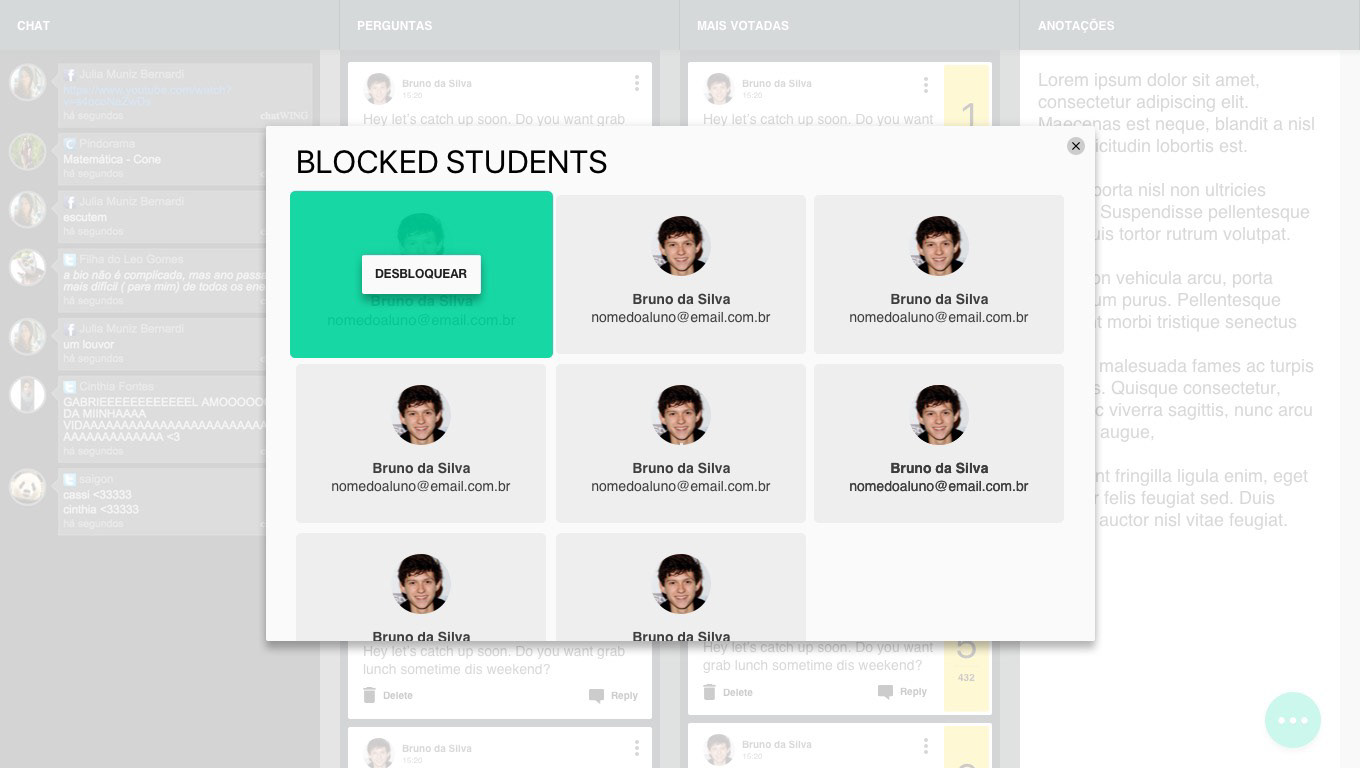Click the Twitter icon on the Pindorama message
This screenshot has height=768, width=1360.
pyautogui.click(x=70, y=144)
